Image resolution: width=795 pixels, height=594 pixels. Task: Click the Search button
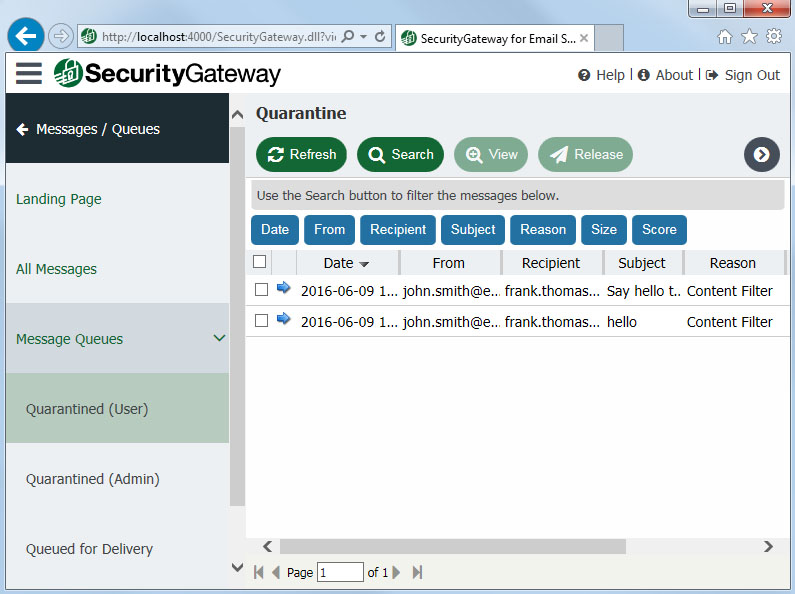coord(401,155)
